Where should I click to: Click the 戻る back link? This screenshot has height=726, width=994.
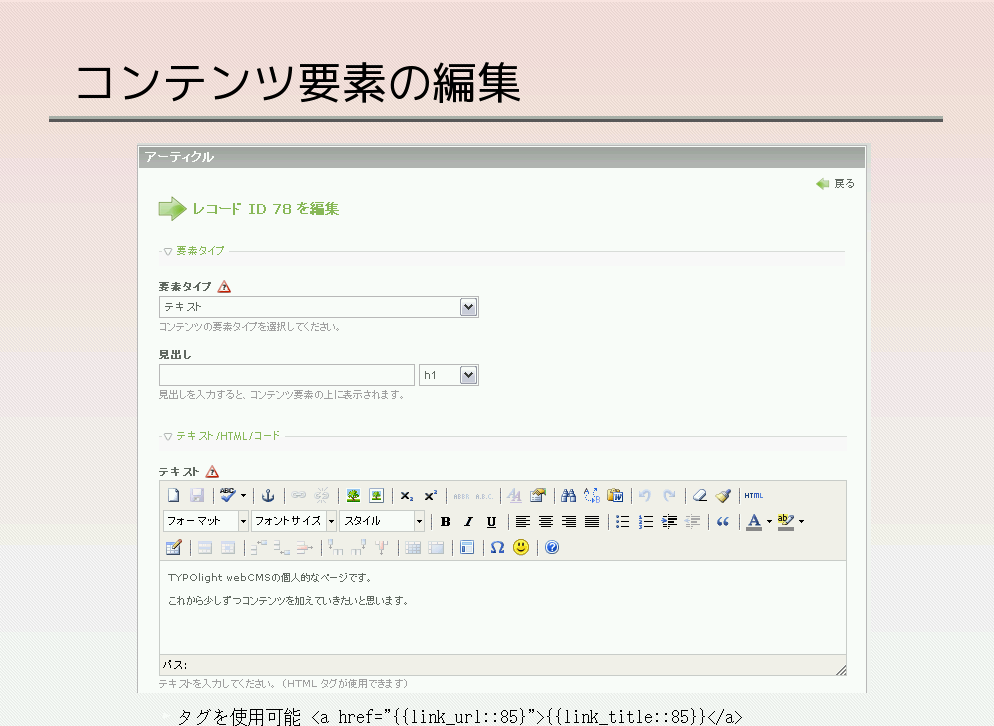pos(836,184)
